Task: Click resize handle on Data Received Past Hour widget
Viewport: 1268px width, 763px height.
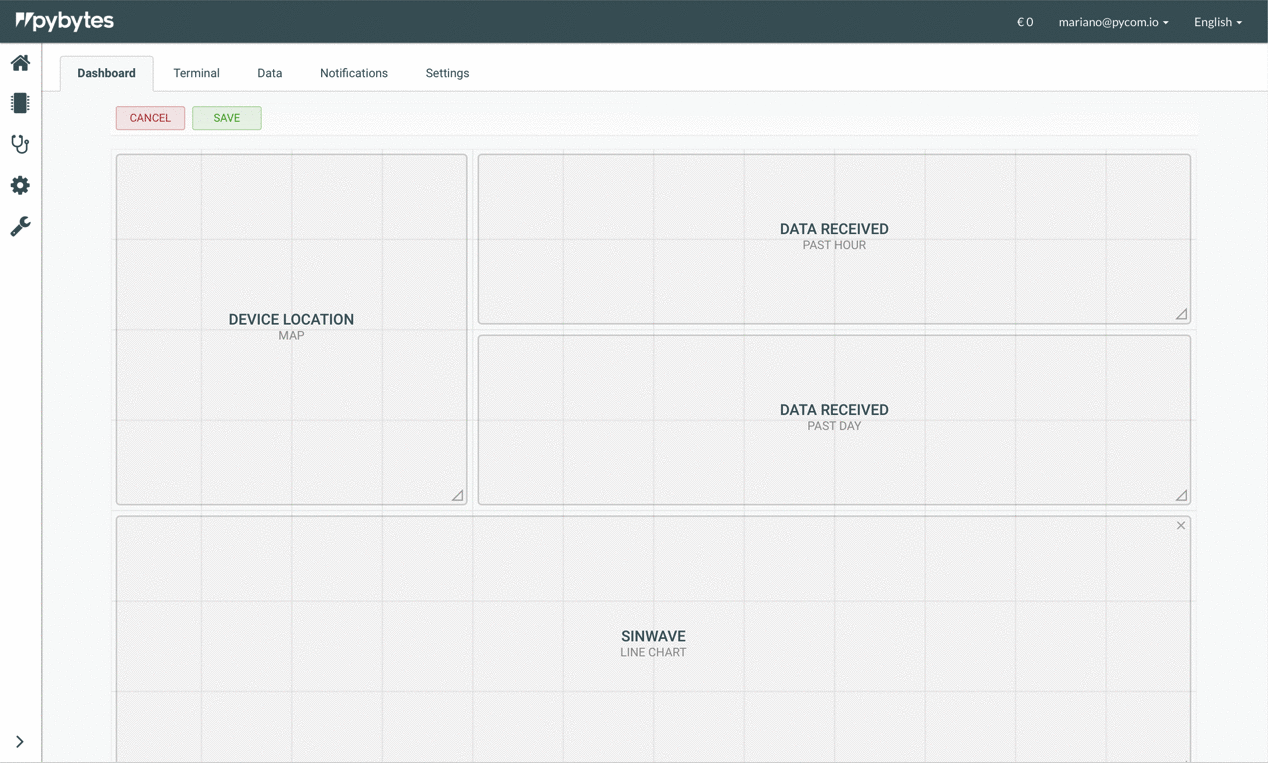Action: (1181, 314)
